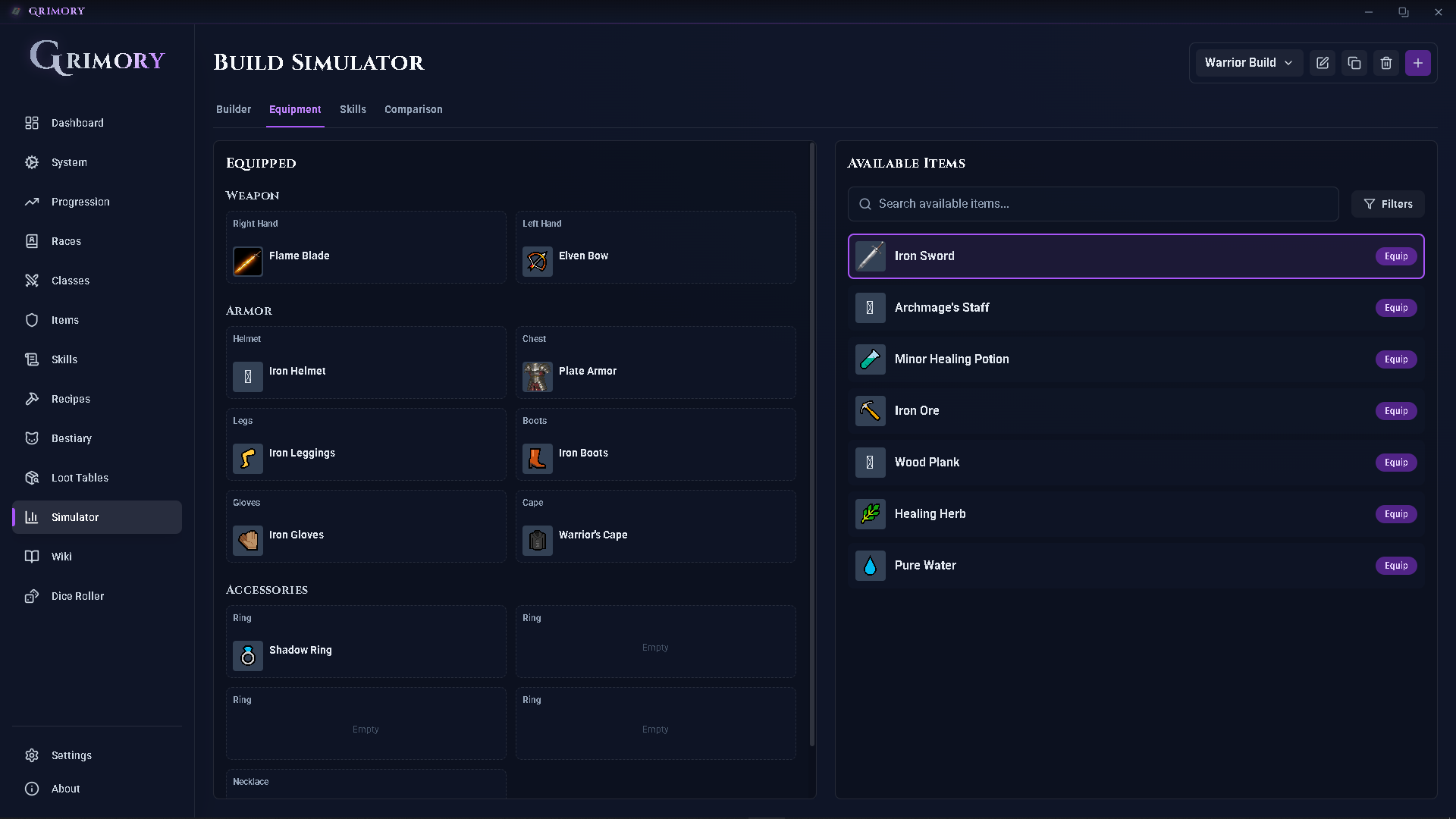This screenshot has width=1456, height=819.
Task: Open the Filters panel
Action: click(1388, 204)
